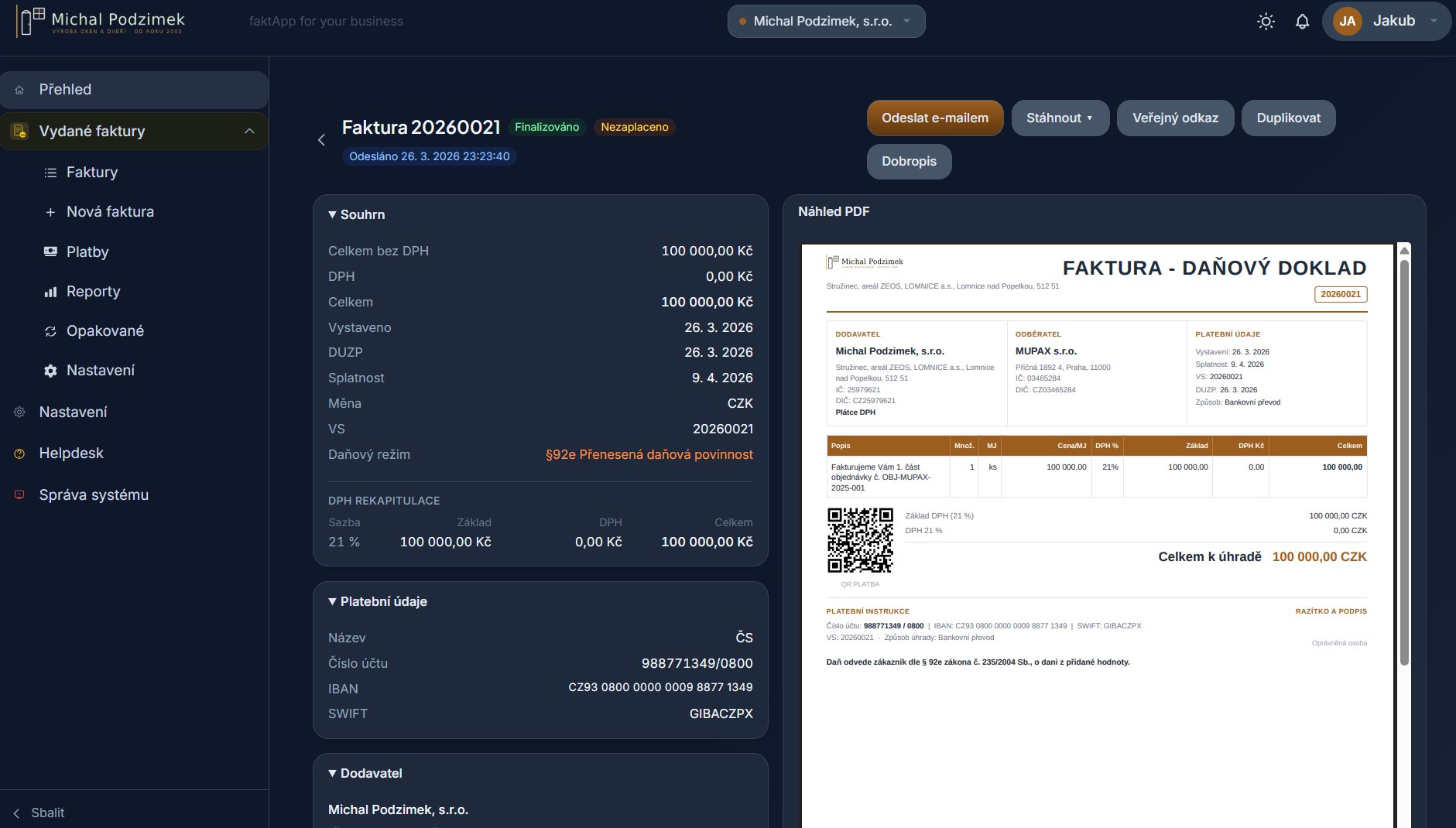Open the company selector dropdown
Screen dimensions: 1456x828
coord(826,22)
